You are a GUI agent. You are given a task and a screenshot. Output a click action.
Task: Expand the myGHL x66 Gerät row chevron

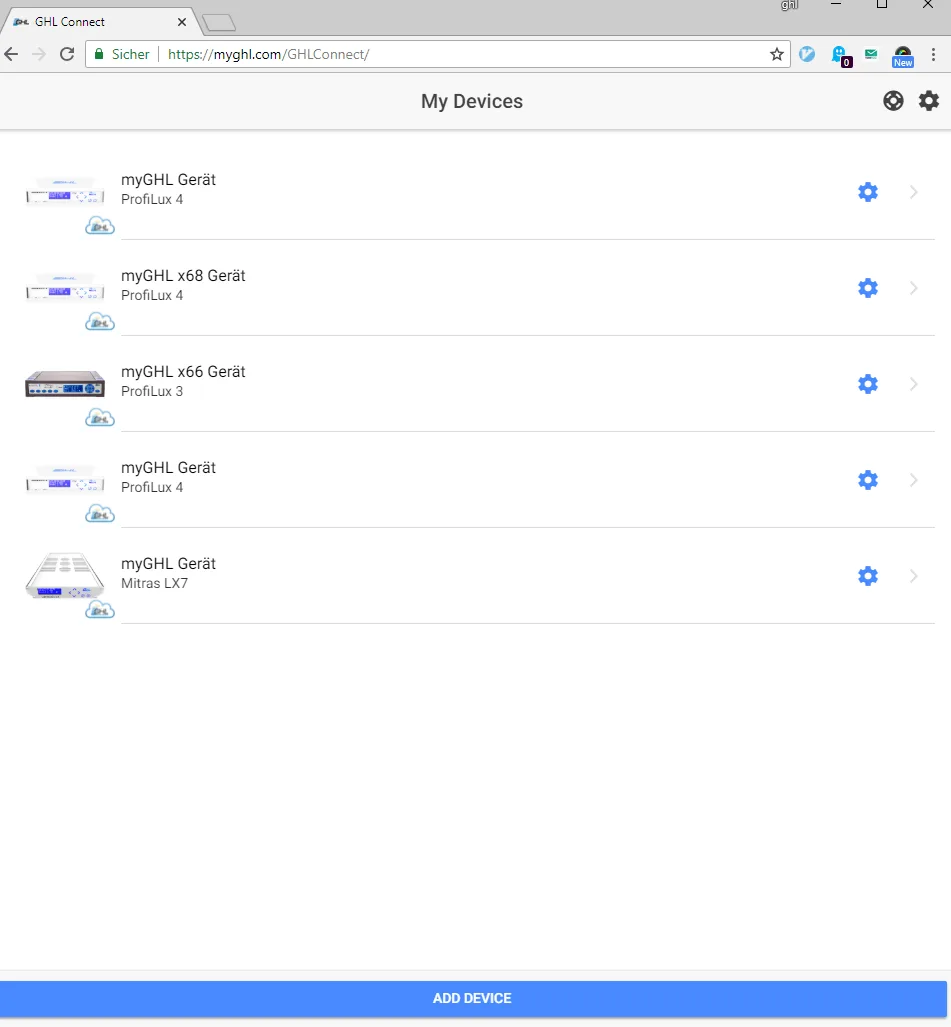pos(914,384)
